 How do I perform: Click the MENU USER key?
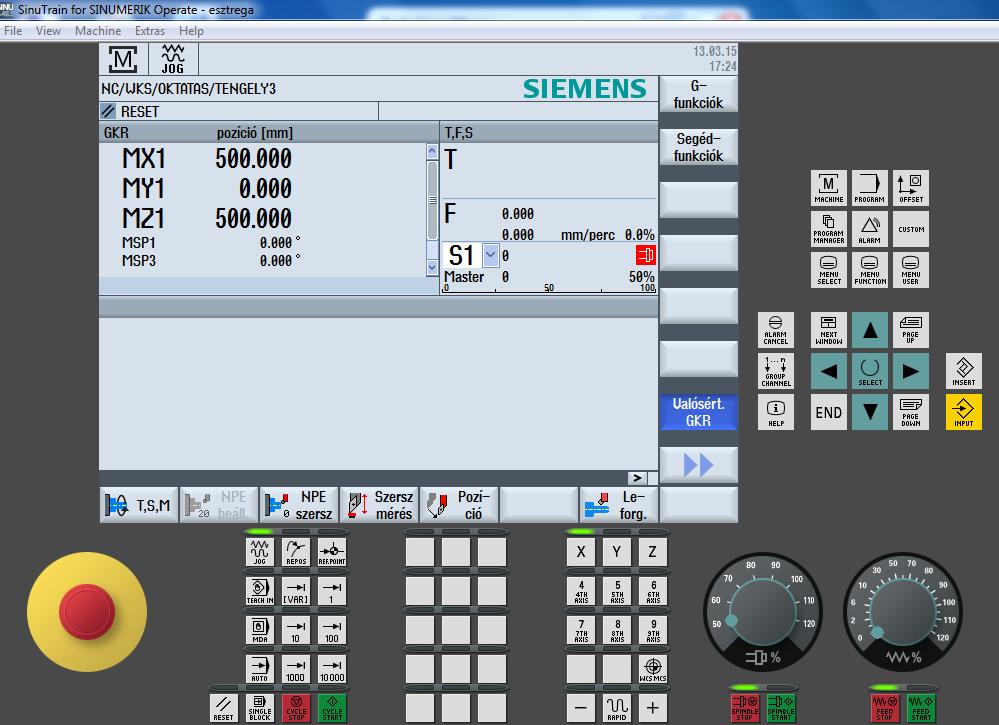tap(910, 270)
